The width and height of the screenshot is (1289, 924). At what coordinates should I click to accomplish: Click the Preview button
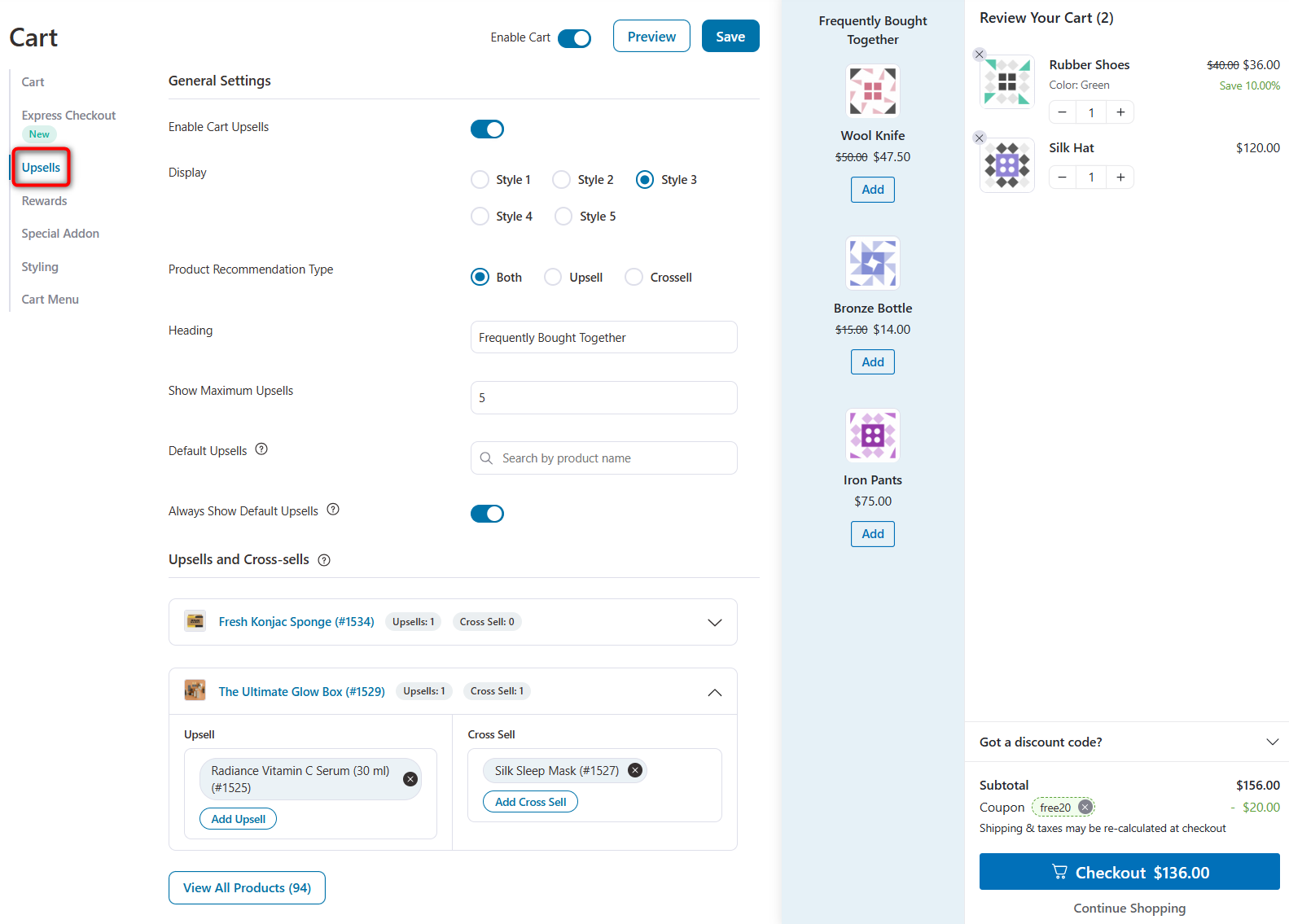pos(651,36)
